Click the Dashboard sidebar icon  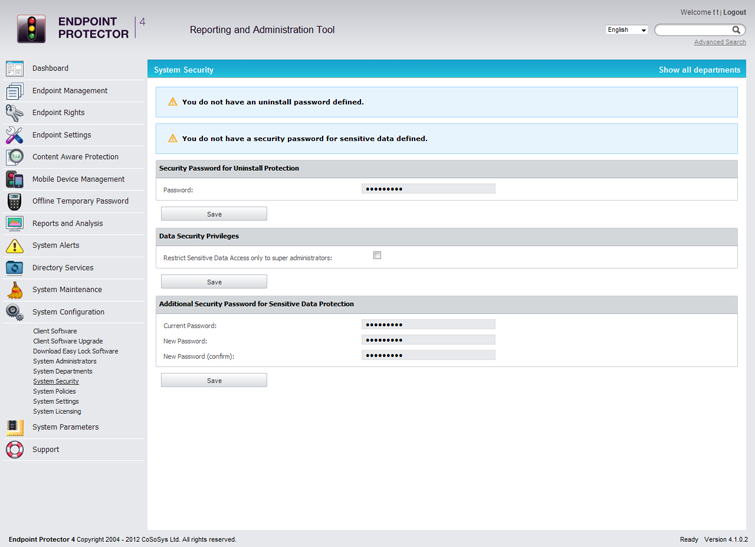point(14,69)
